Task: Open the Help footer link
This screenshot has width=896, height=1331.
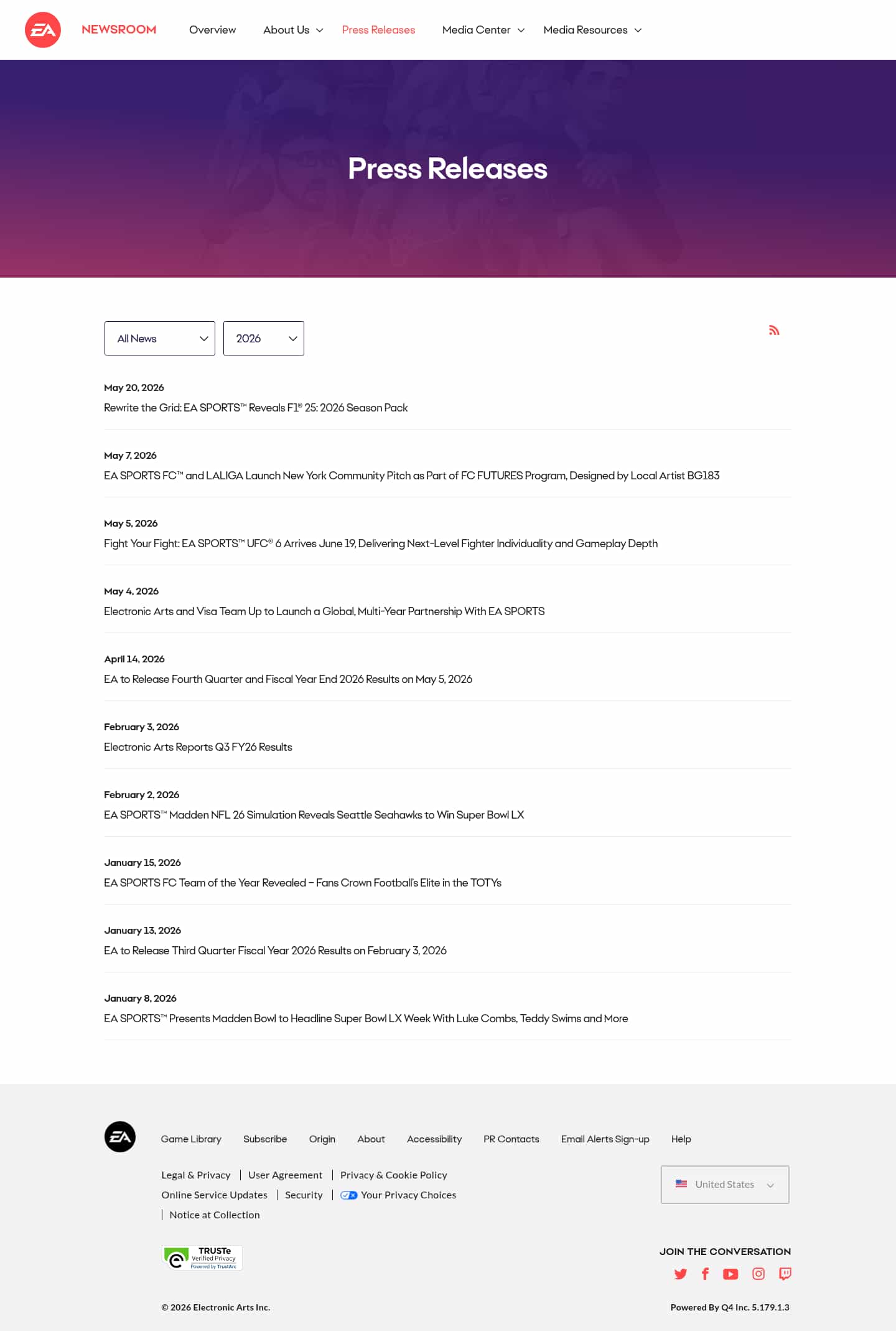Action: coord(681,1139)
